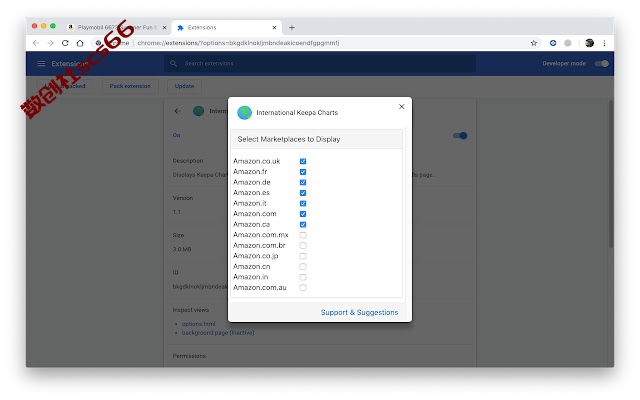Open background page inspect view
The width and height of the screenshot is (640, 400).
pos(218,333)
